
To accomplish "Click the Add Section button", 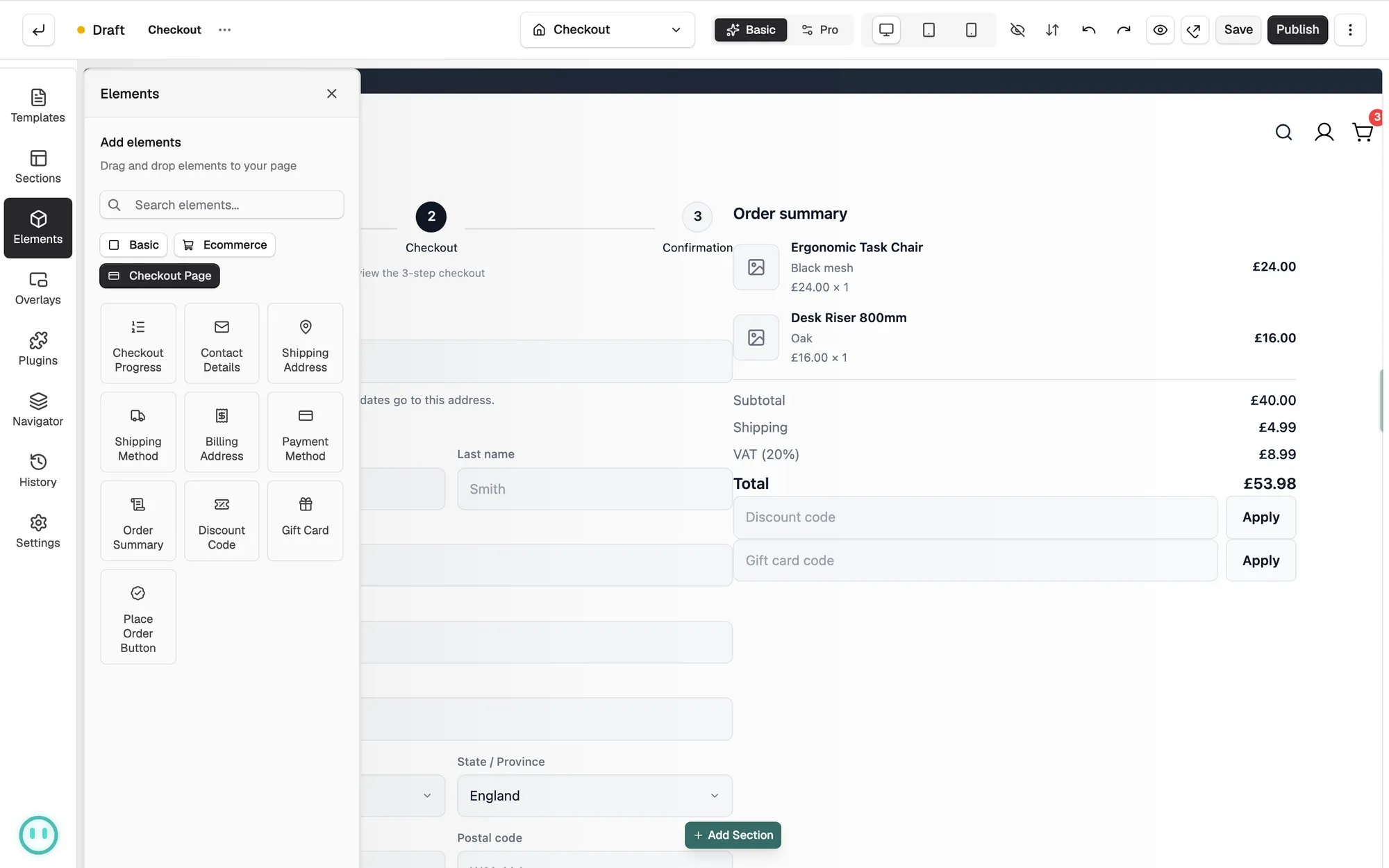I will point(733,835).
